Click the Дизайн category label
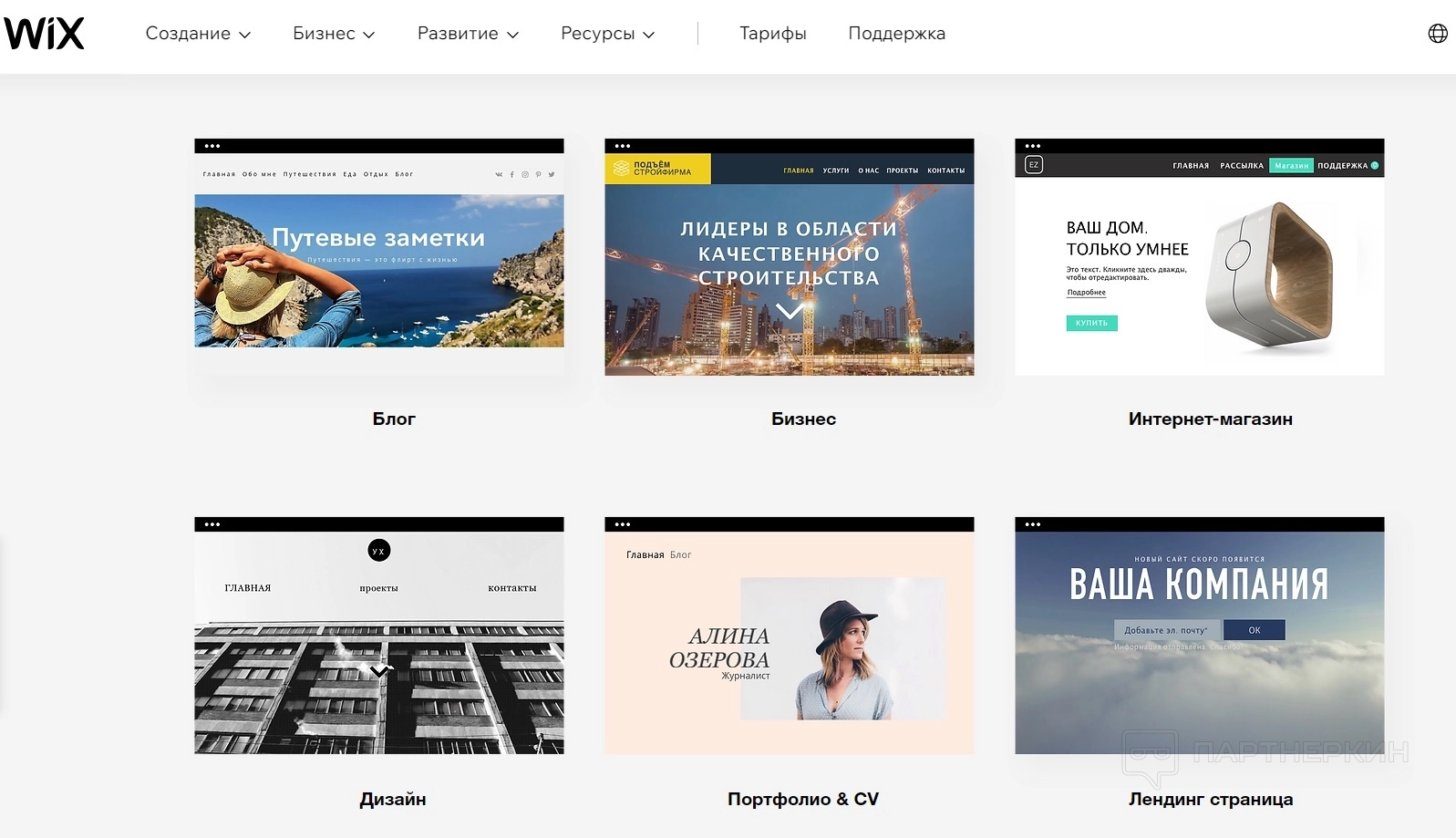 (x=393, y=800)
